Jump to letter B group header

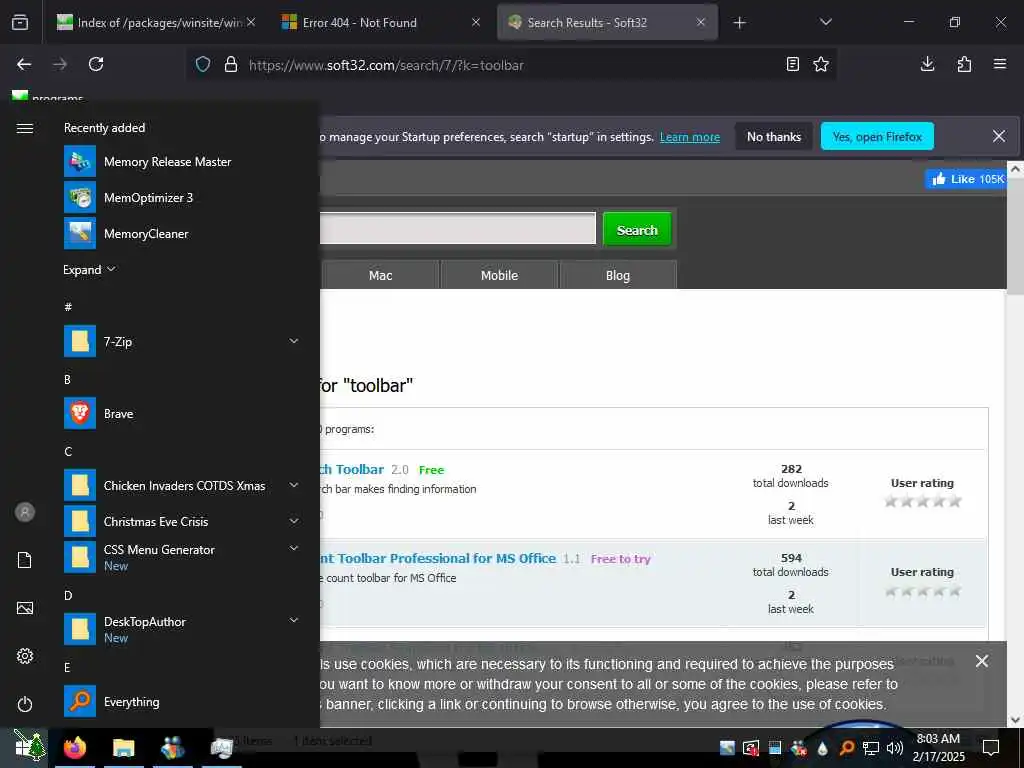67,379
